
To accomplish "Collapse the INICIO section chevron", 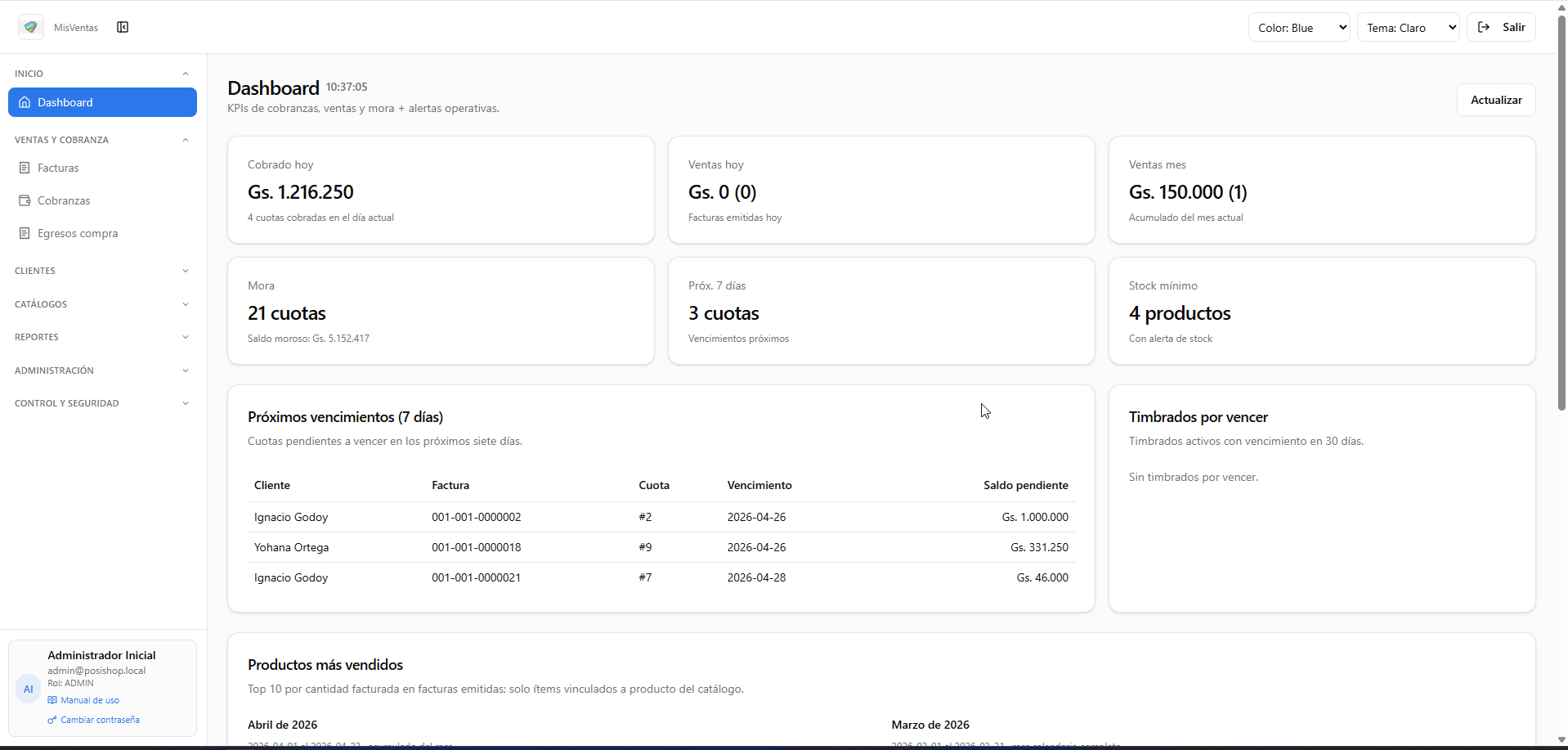I will click(186, 74).
